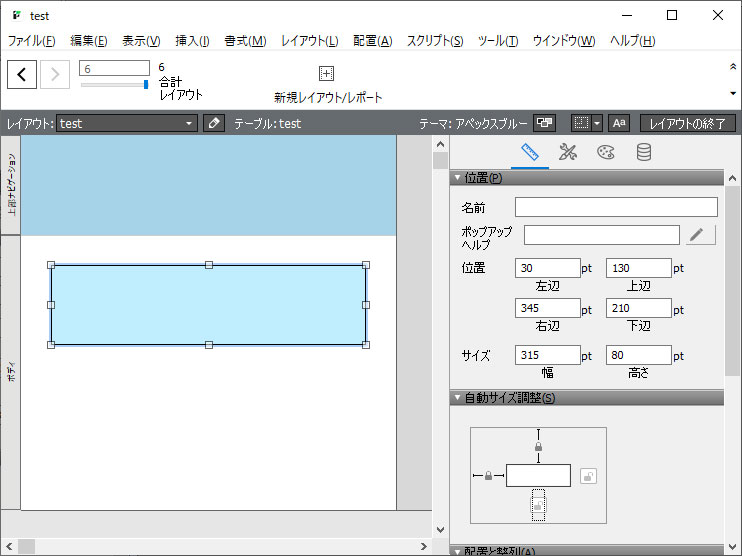The width and height of the screenshot is (742, 556).
Task: Open the ウインドウ(W) menu
Action: tap(564, 41)
